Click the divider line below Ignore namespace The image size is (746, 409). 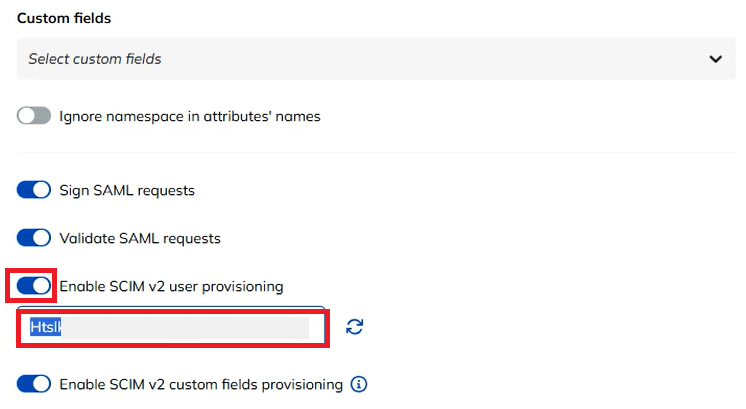(376, 153)
